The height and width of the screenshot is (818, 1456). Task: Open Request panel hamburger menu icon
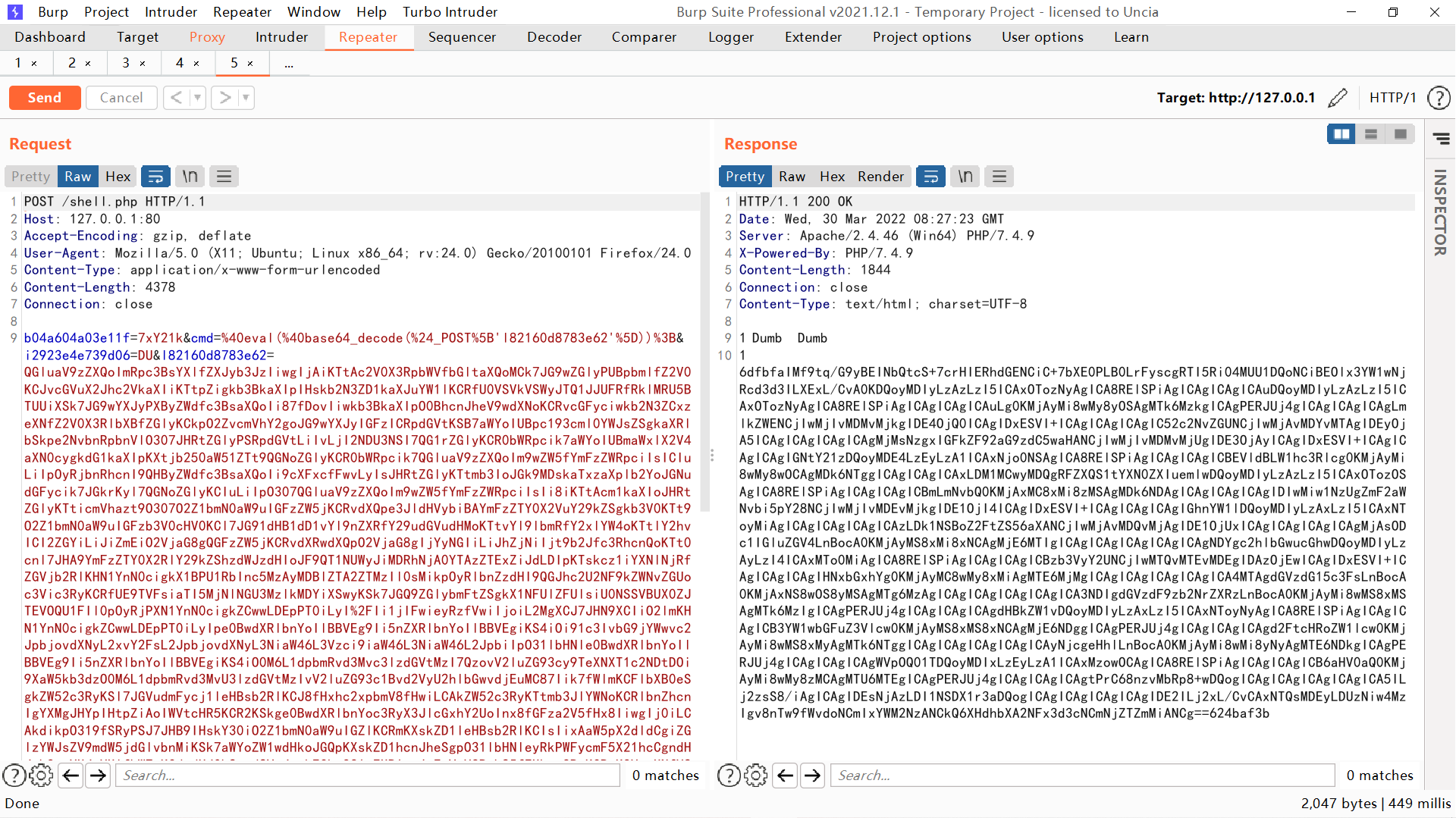(224, 177)
